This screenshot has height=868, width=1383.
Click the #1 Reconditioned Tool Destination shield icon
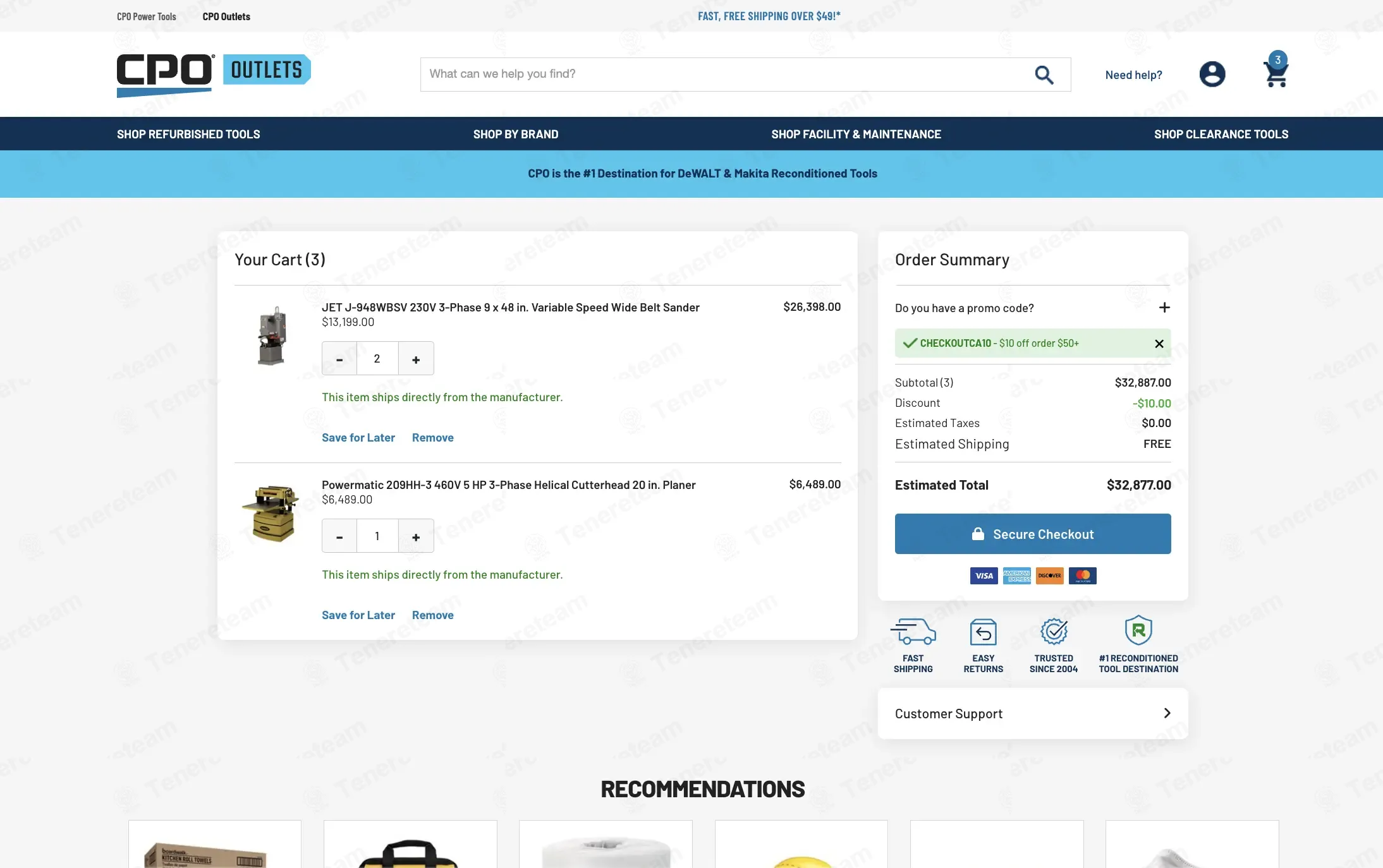(x=1138, y=630)
